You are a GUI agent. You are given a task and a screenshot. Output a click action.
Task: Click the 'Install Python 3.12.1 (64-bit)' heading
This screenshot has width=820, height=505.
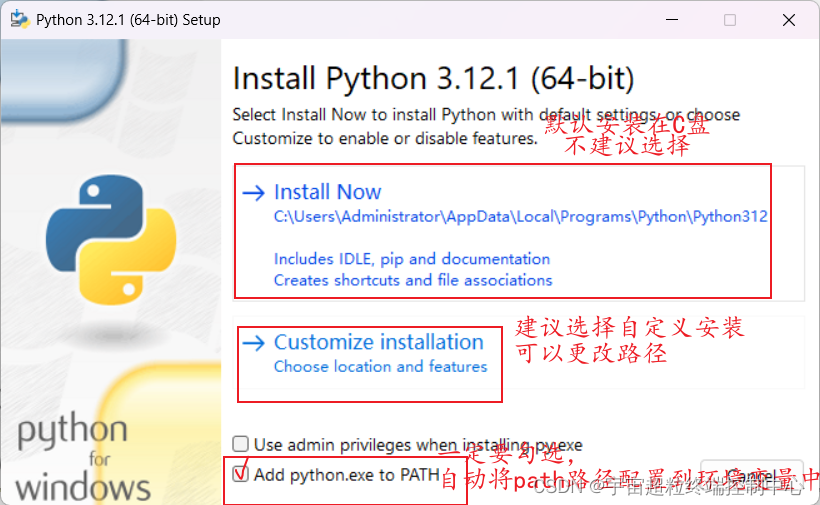pos(434,79)
